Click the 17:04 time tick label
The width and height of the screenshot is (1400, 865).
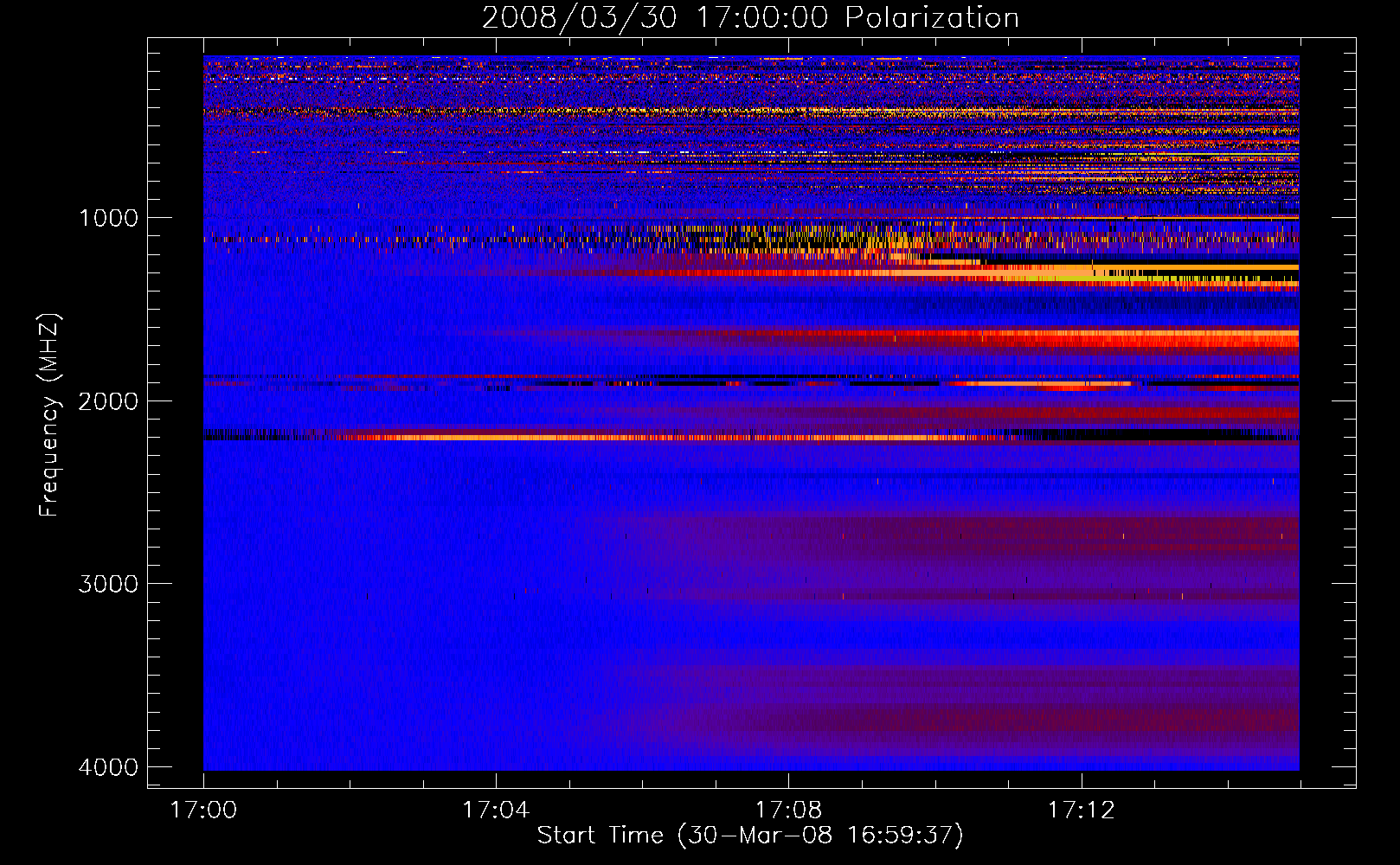point(496,811)
